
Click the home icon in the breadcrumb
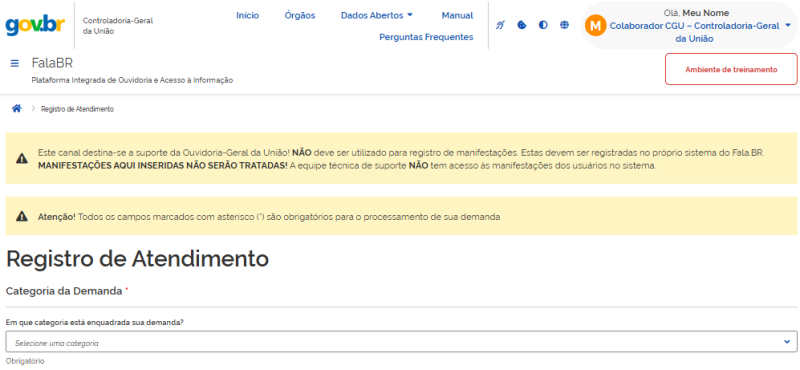tap(17, 109)
